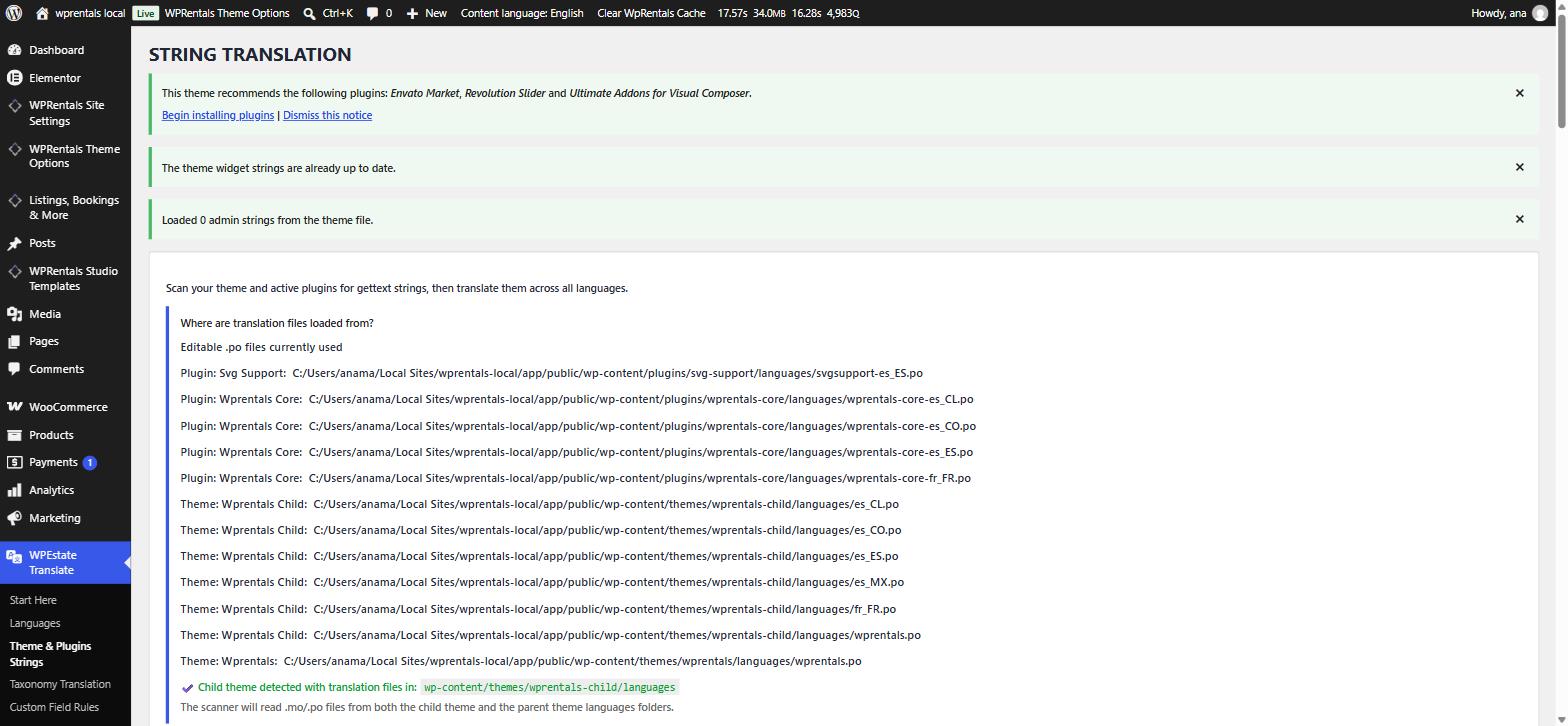
Task: Click the Dismiss this notice link
Action: [x=327, y=115]
